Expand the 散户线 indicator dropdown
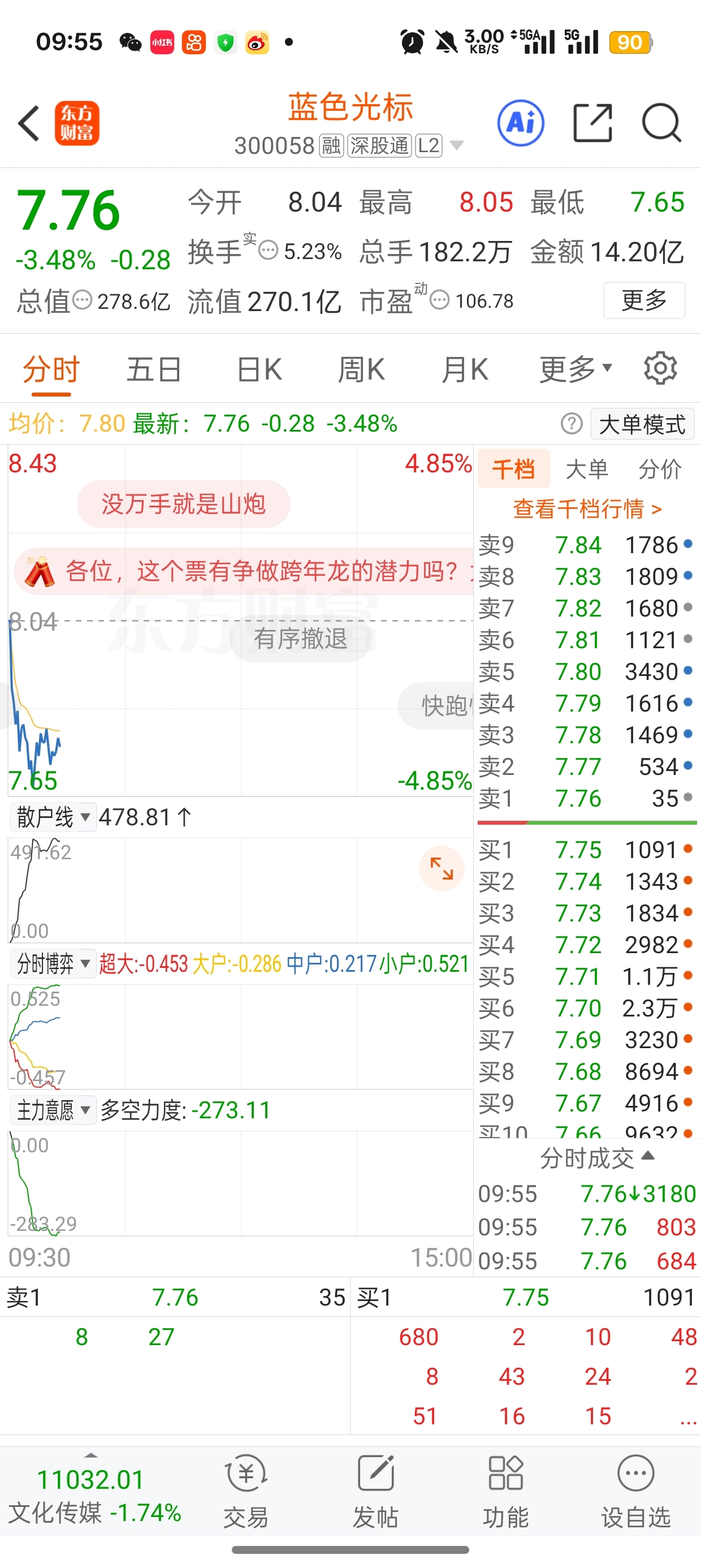Image resolution: width=701 pixels, height=1568 pixels. coord(53,817)
